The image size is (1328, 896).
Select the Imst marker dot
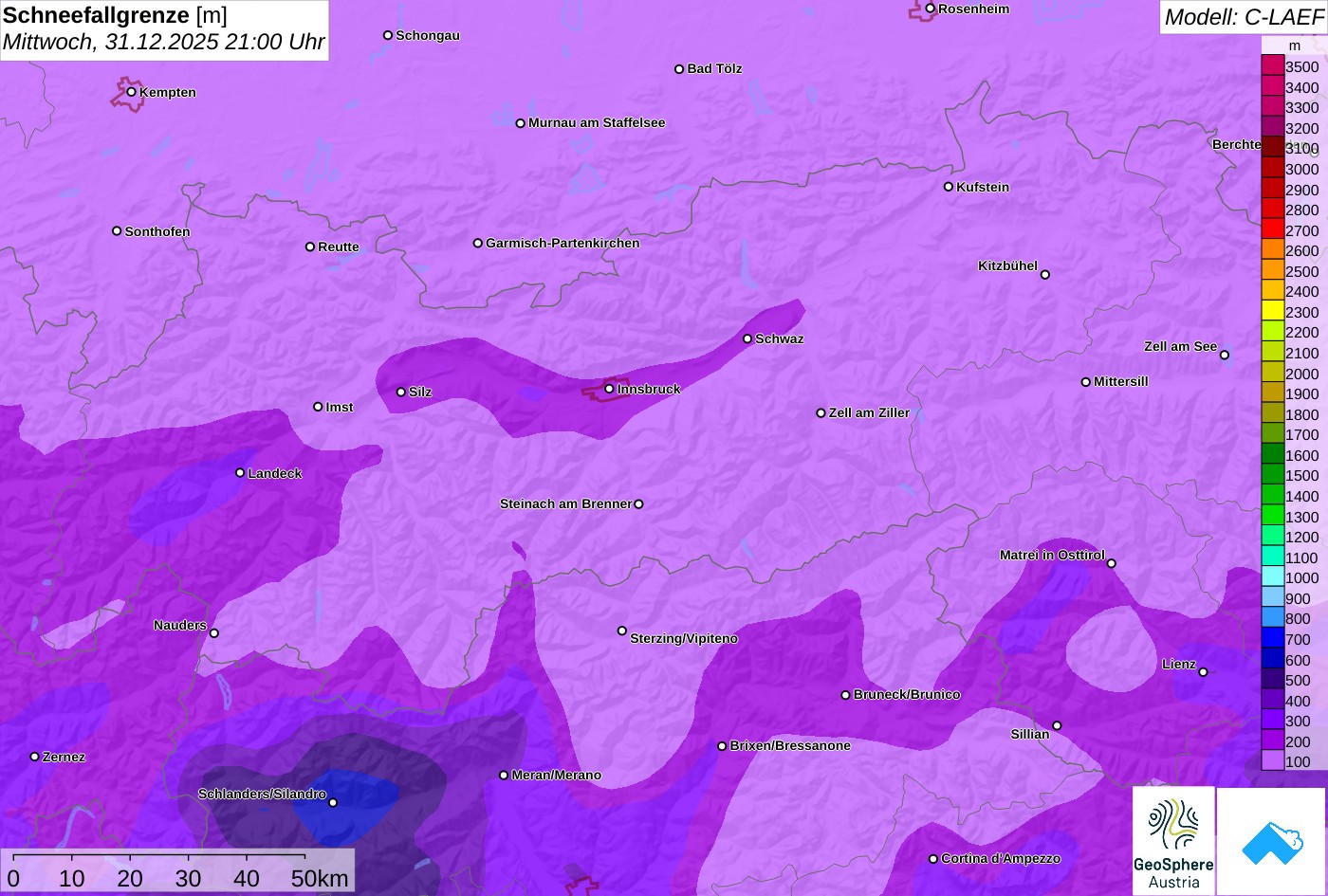(x=319, y=407)
